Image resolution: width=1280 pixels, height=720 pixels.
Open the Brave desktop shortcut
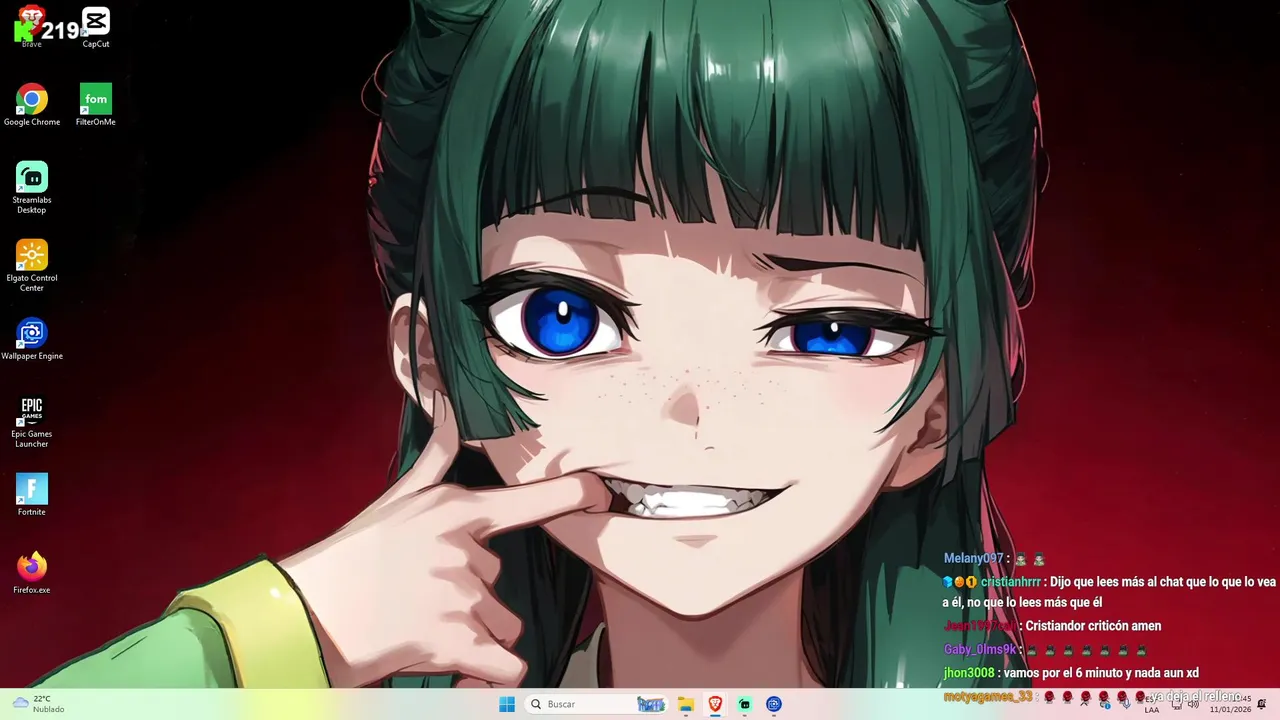31,27
